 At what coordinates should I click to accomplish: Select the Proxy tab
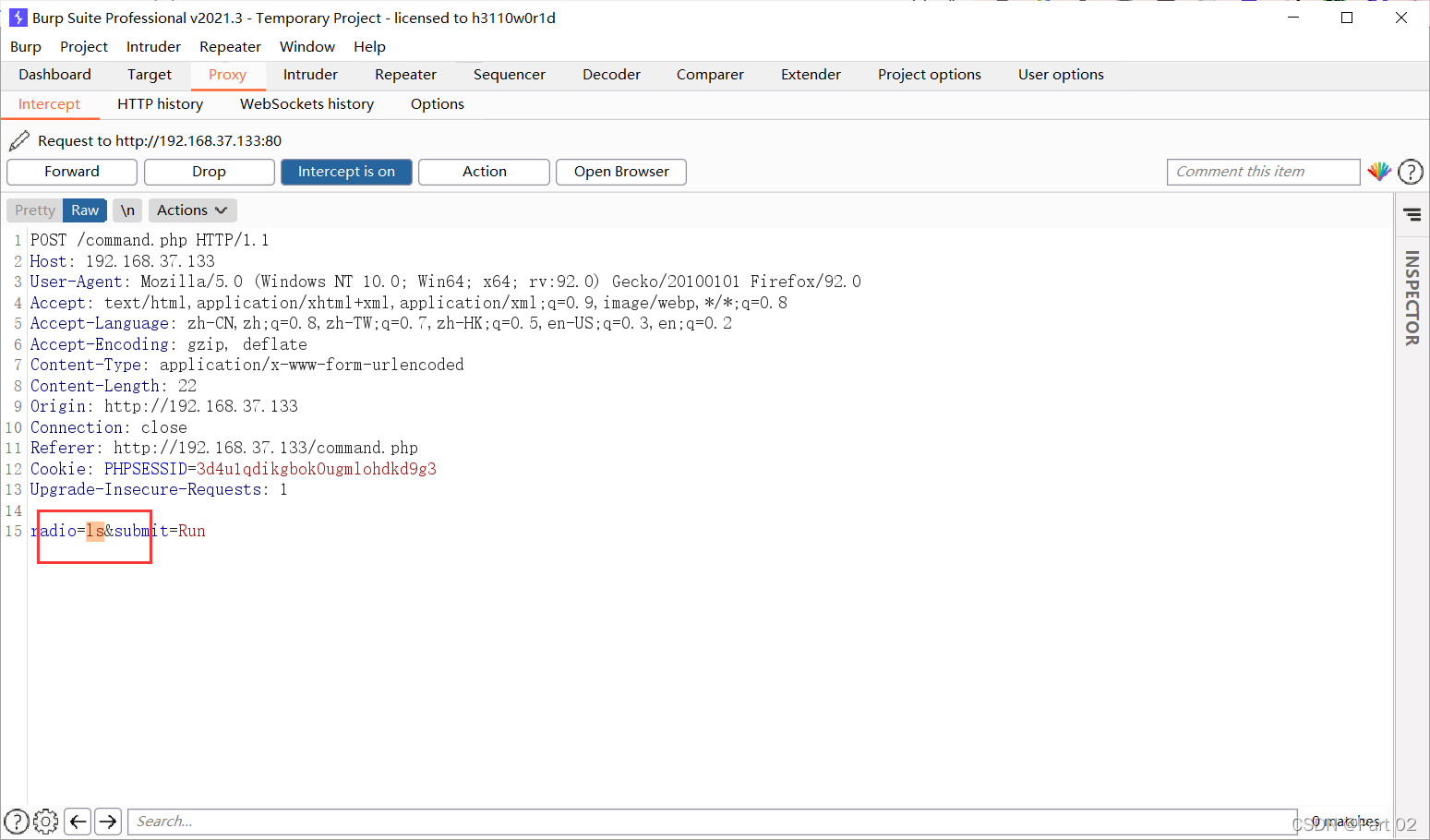(227, 75)
